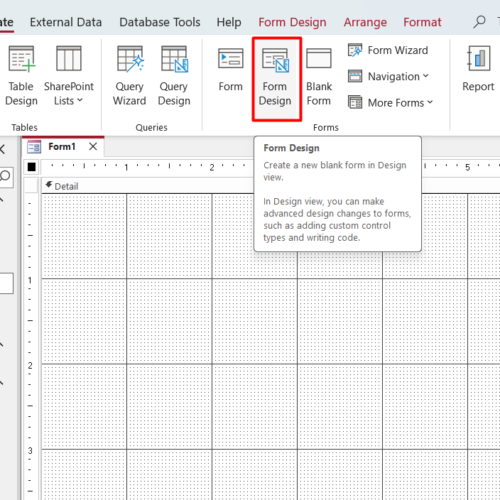Screen dimensions: 500x500
Task: Click the Table Design icon
Action: [21, 76]
